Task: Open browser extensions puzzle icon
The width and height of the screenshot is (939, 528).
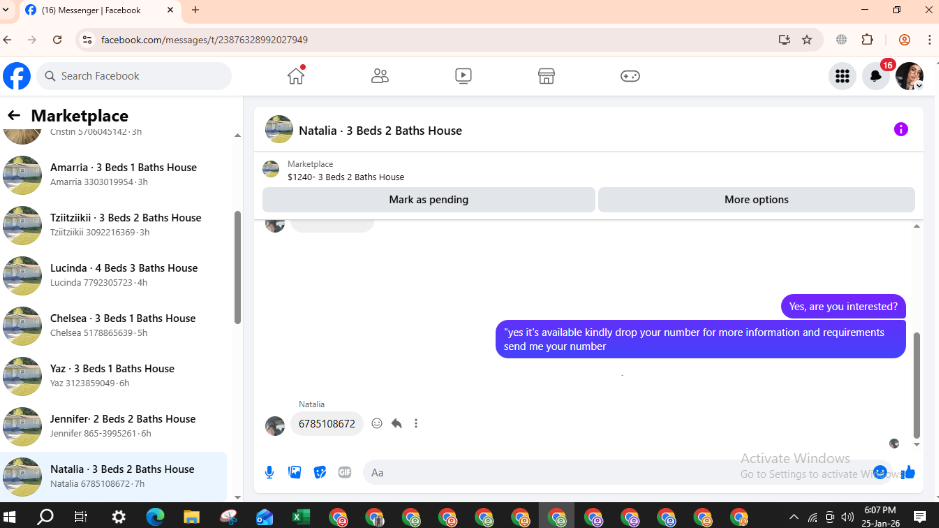Action: click(x=867, y=40)
